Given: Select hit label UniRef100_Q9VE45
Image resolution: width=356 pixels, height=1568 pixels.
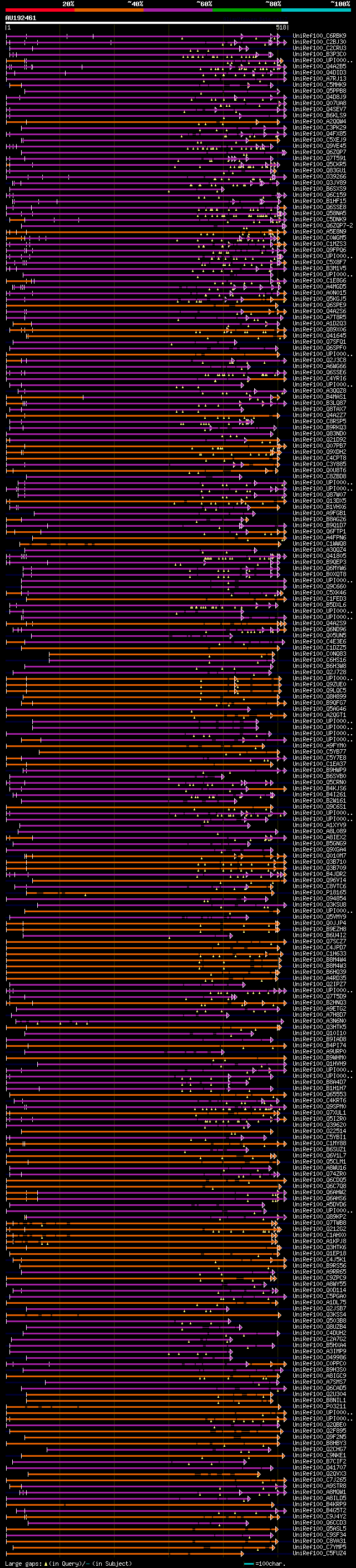Looking at the screenshot, I should pyautogui.click(x=319, y=146).
